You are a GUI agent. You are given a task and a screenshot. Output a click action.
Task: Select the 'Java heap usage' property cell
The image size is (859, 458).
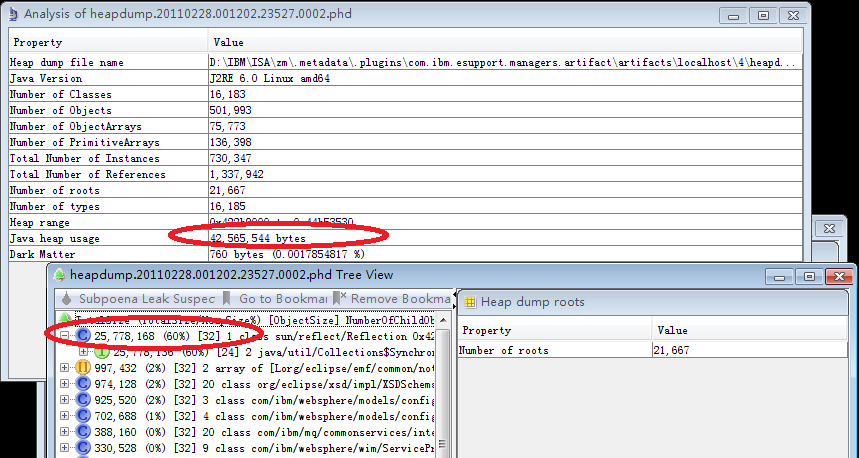coord(108,238)
